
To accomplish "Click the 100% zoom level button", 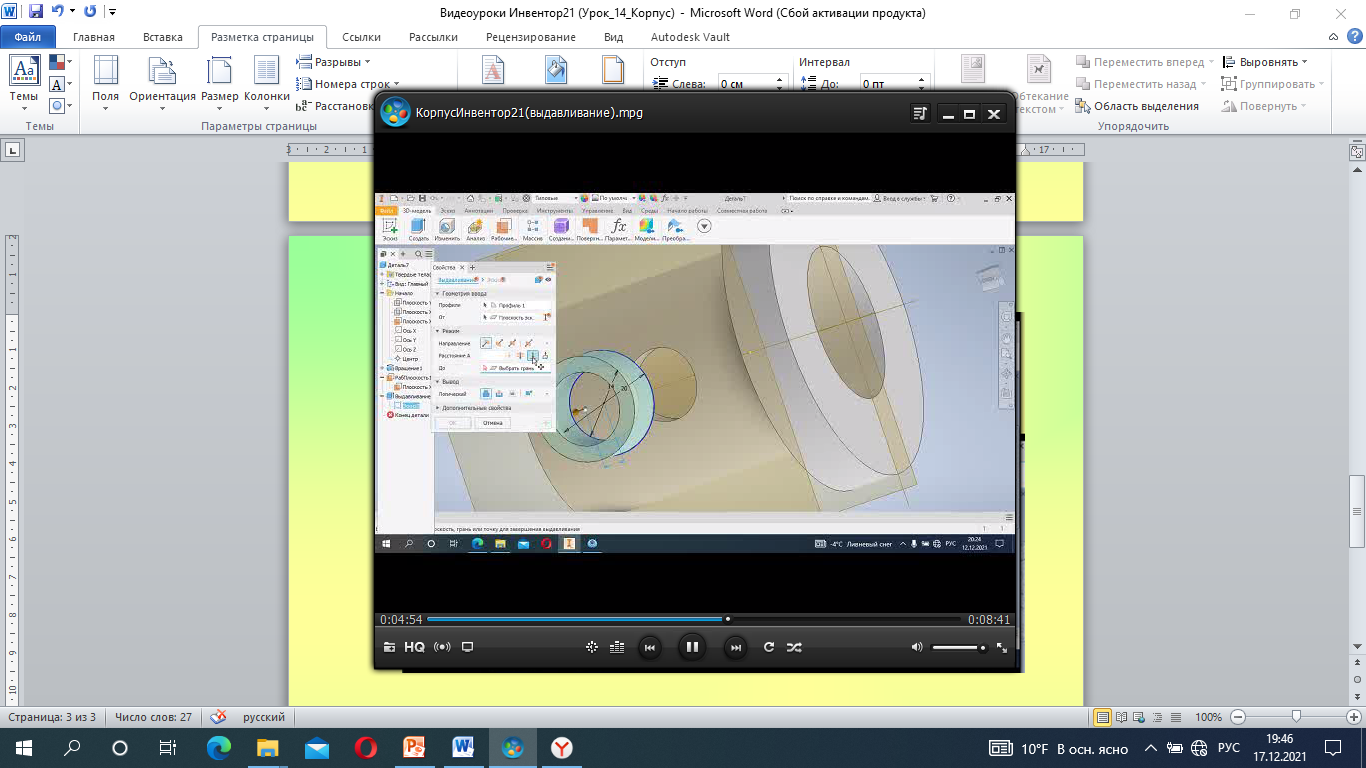I will click(x=1208, y=717).
